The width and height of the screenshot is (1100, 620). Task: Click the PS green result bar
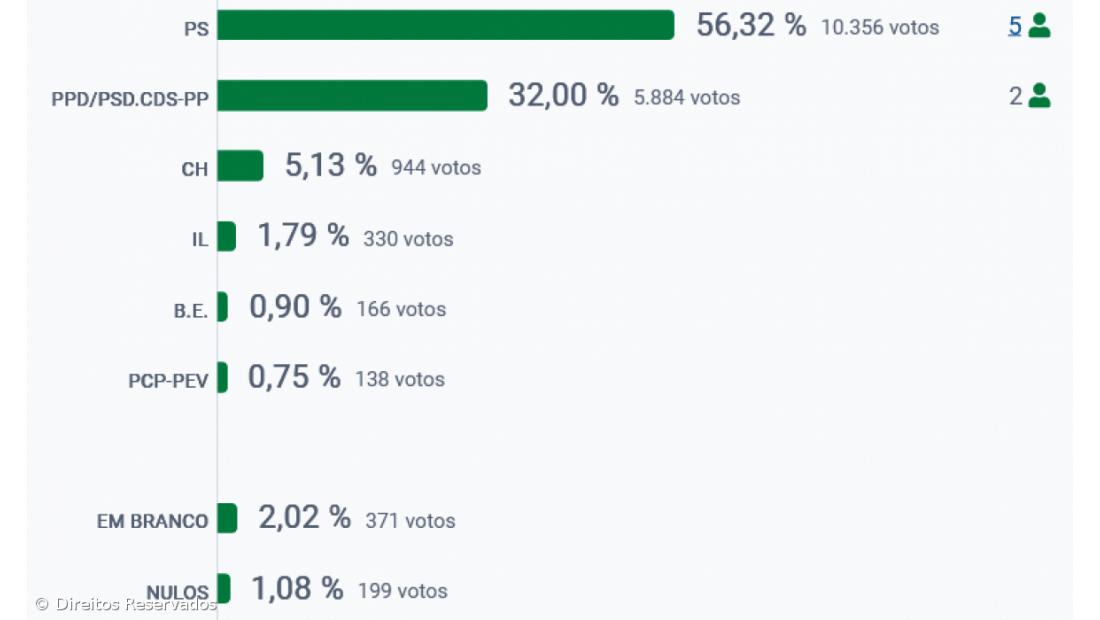pos(445,26)
